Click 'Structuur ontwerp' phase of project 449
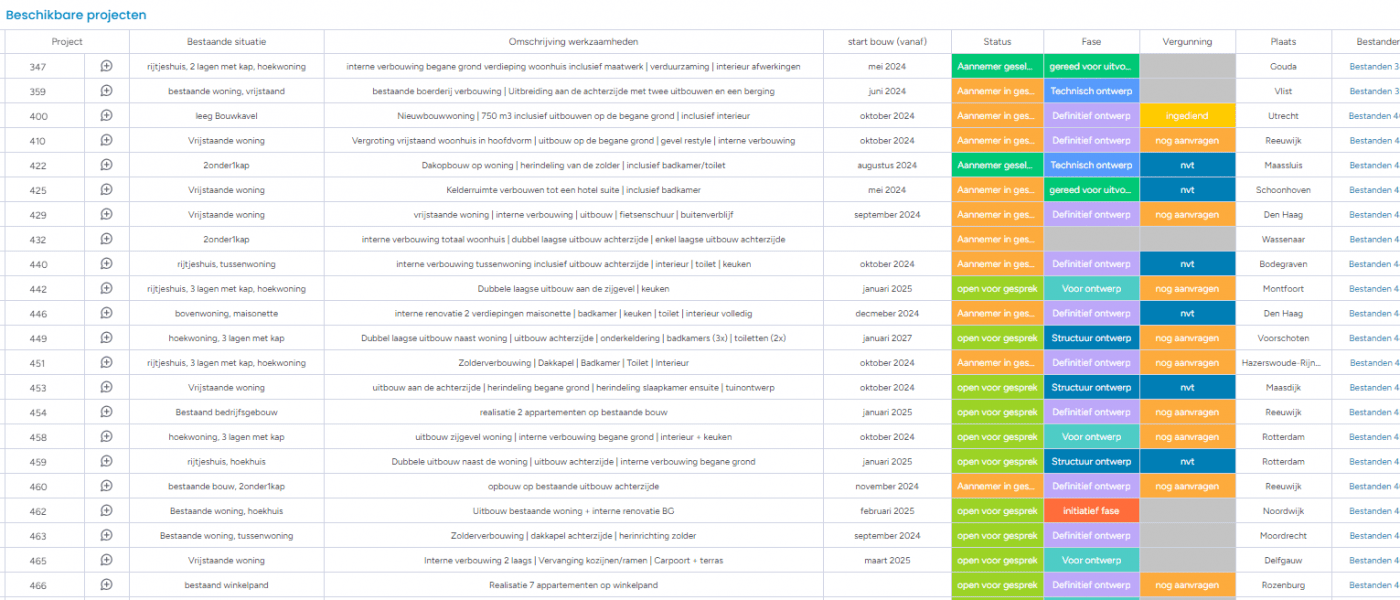The height and width of the screenshot is (600, 1400). (x=1091, y=338)
